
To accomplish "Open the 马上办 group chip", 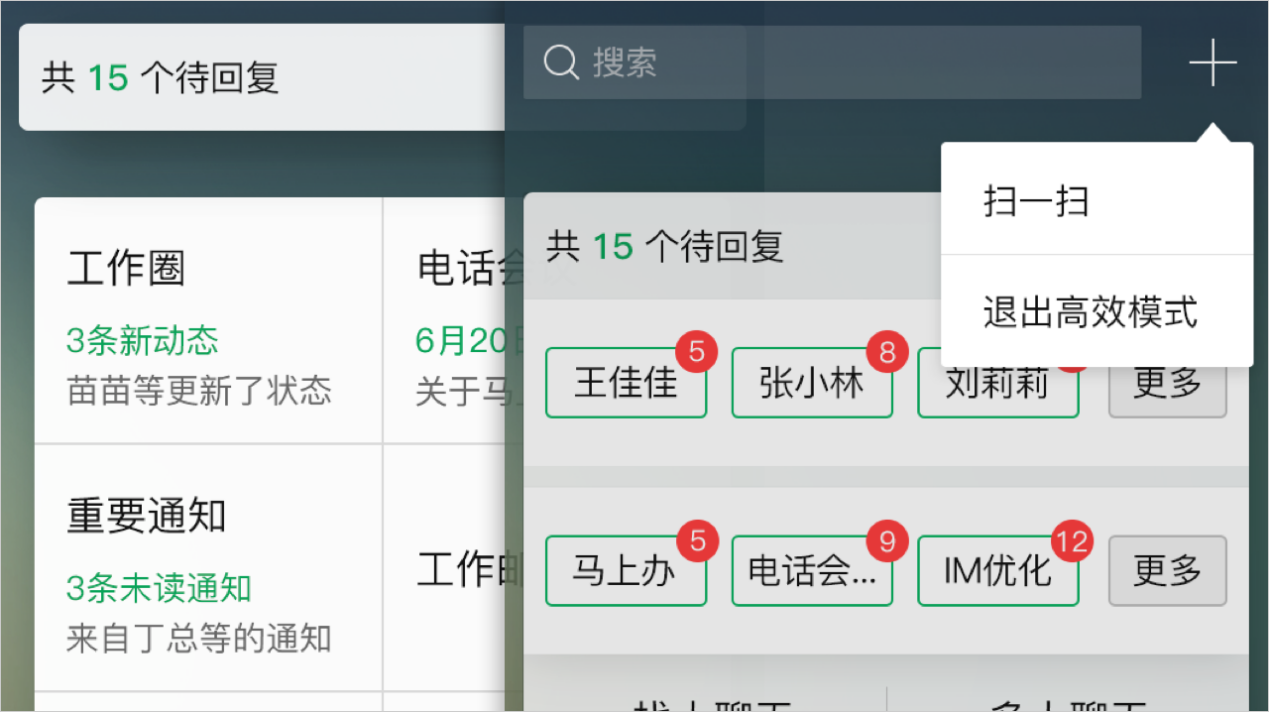I will point(625,572).
